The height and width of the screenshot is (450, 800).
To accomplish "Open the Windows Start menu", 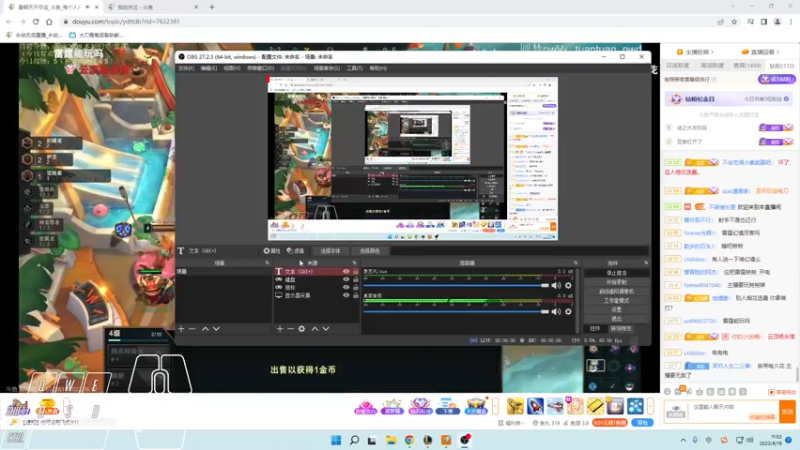I will [x=336, y=440].
